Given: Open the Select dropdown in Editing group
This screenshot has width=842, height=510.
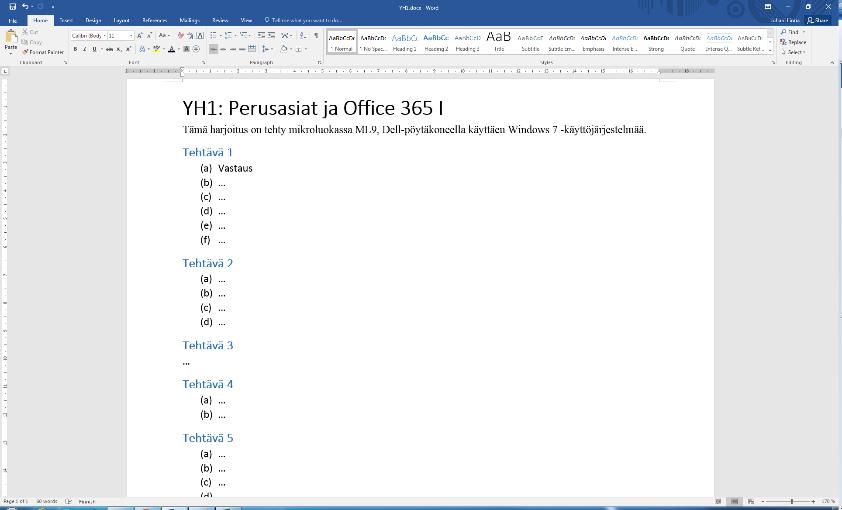Looking at the screenshot, I should (793, 52).
